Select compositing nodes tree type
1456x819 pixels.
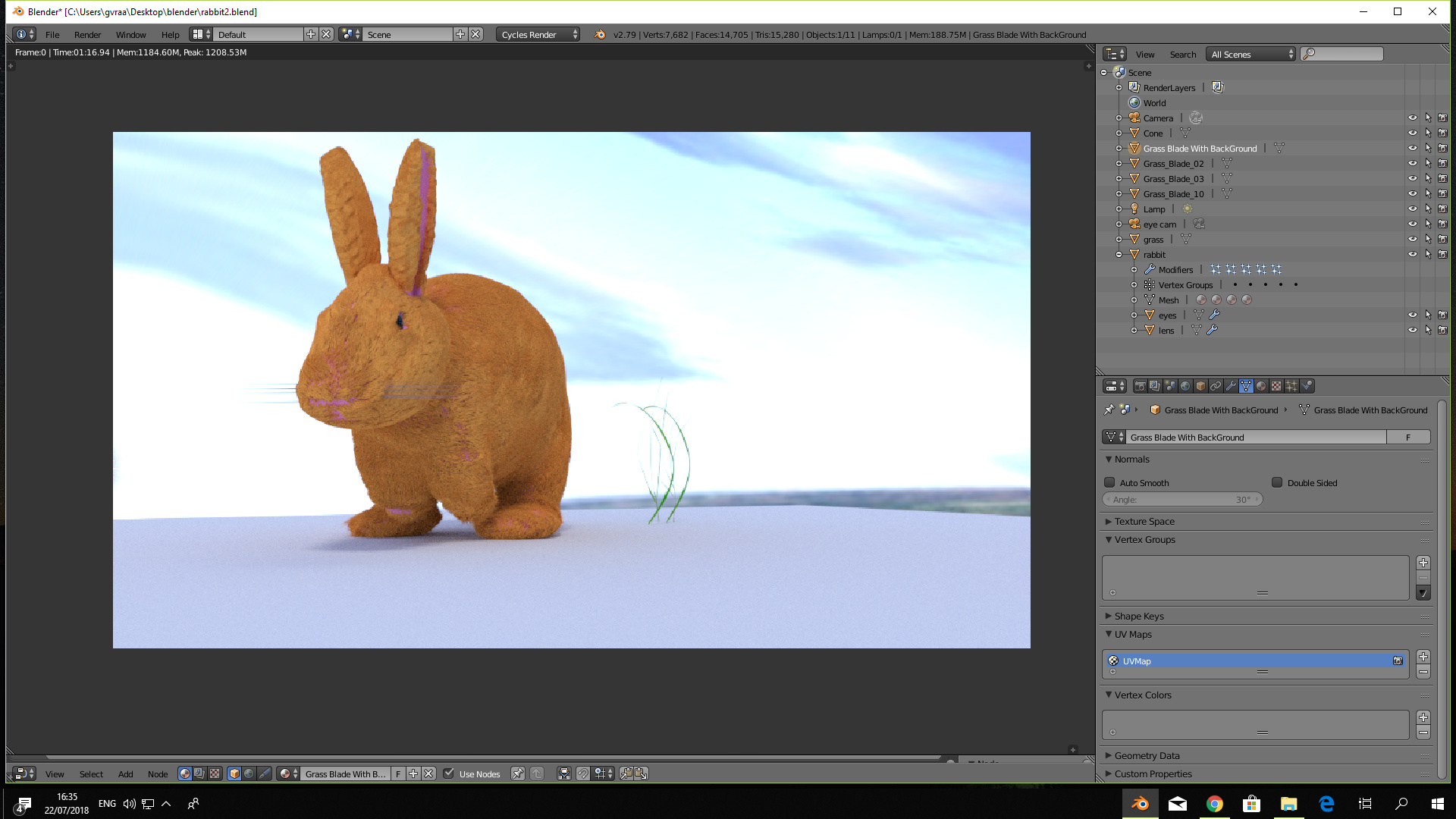click(x=199, y=773)
